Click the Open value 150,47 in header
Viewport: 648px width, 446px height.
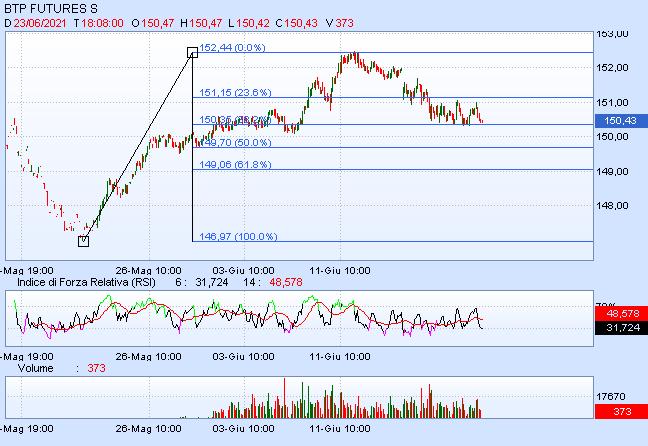[x=157, y=23]
